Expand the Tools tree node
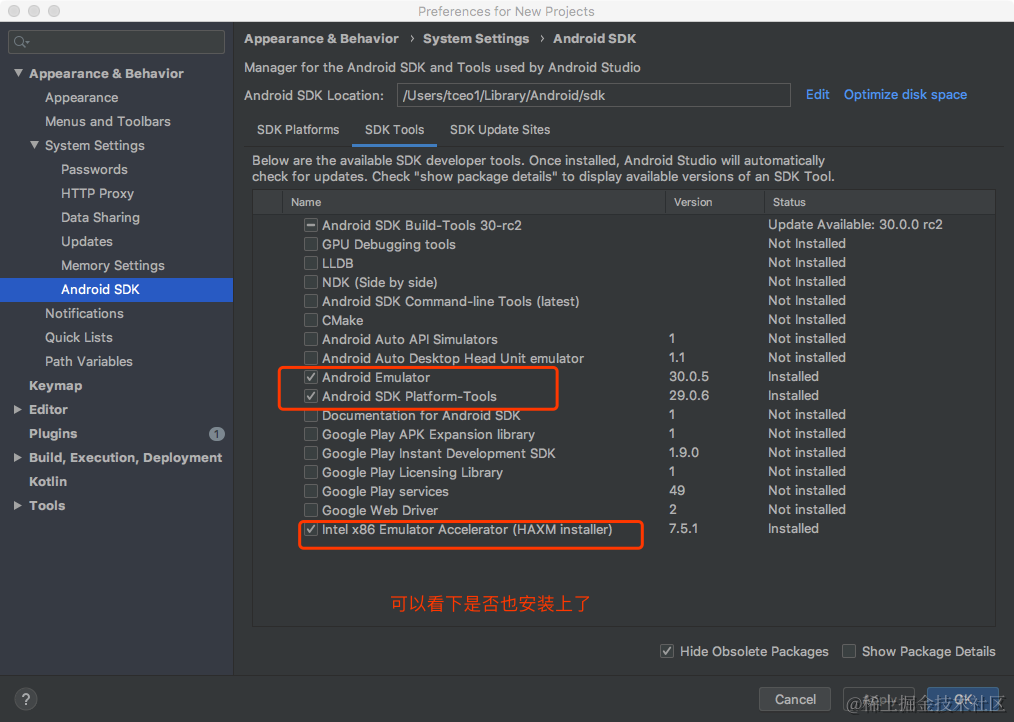 18,505
